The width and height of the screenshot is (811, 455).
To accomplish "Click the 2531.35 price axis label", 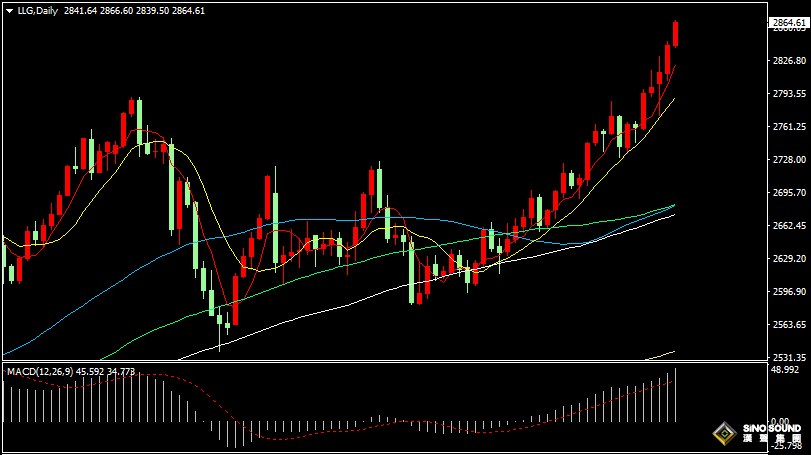I will (x=789, y=357).
